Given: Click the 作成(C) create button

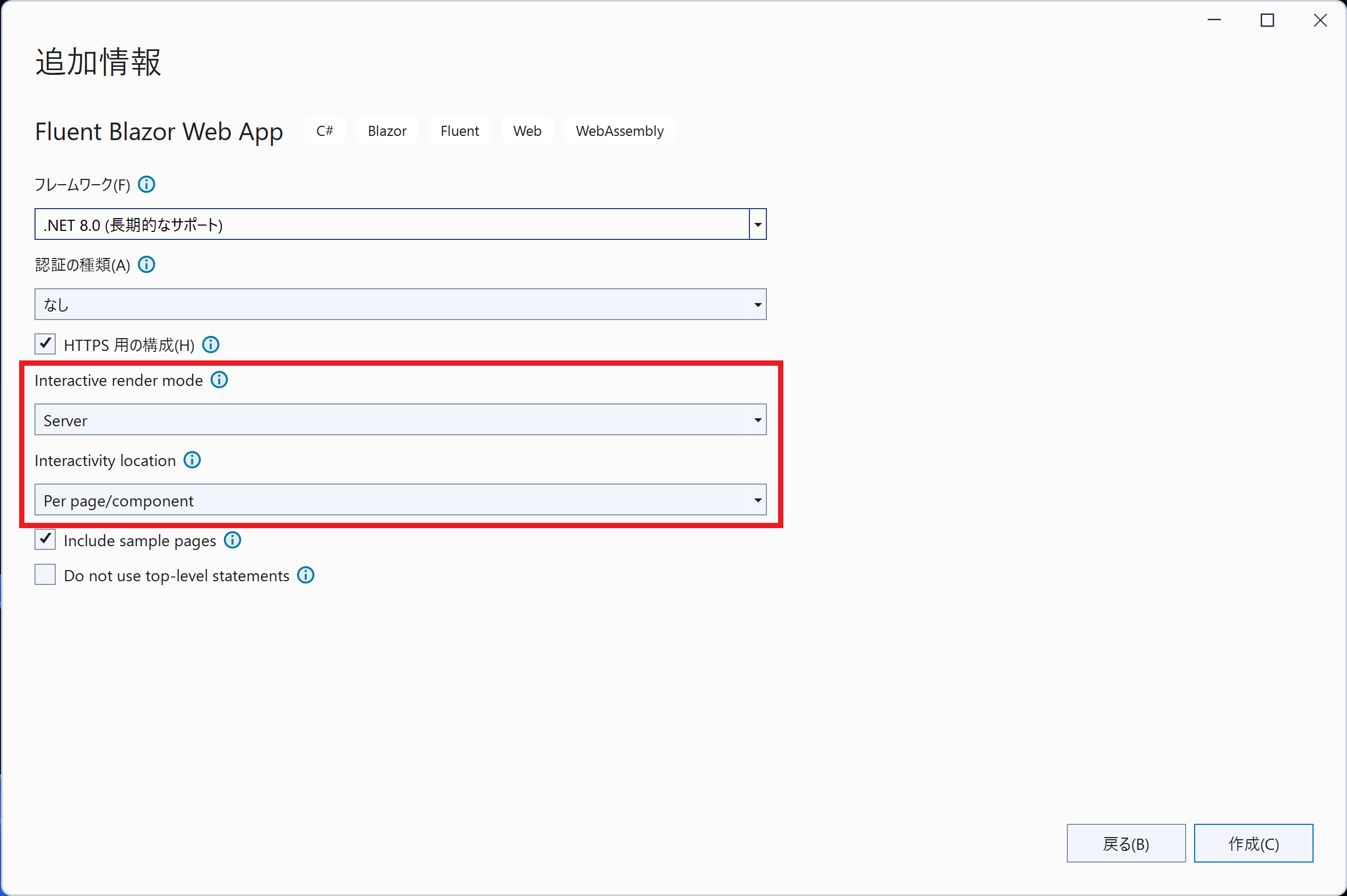Looking at the screenshot, I should 1253,843.
